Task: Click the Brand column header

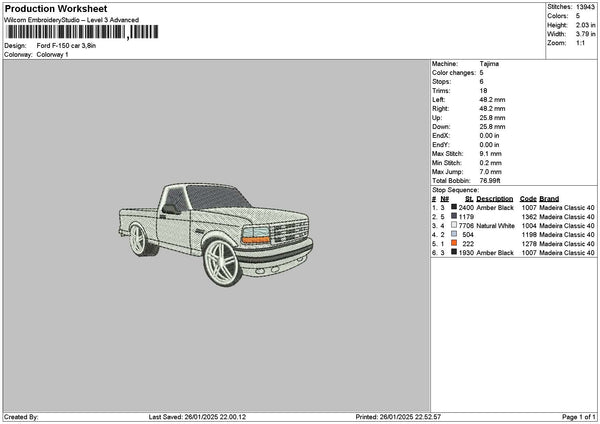Action: tap(549, 199)
